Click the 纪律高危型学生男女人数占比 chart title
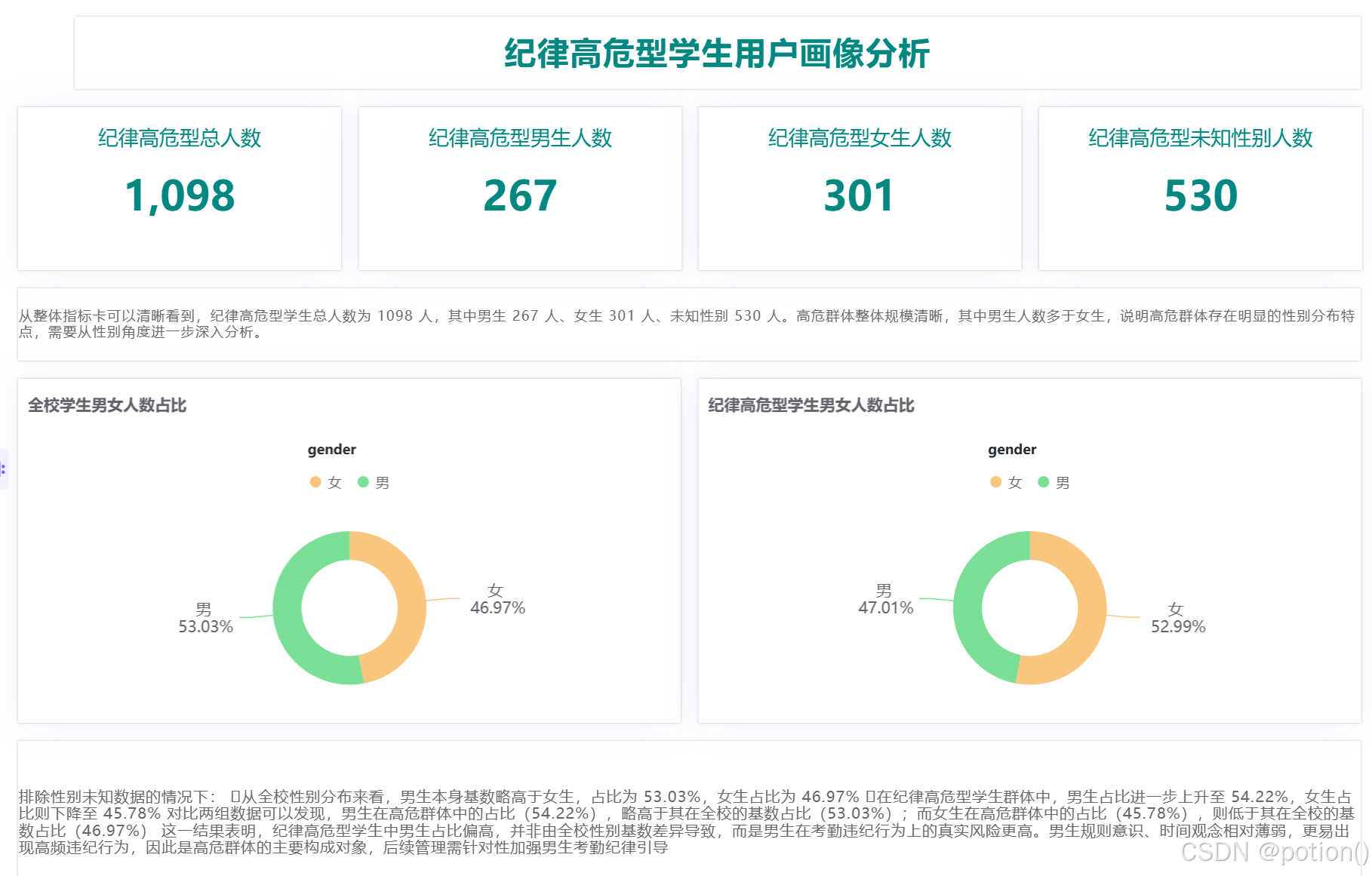This screenshot has width=1372, height=876. click(x=811, y=405)
